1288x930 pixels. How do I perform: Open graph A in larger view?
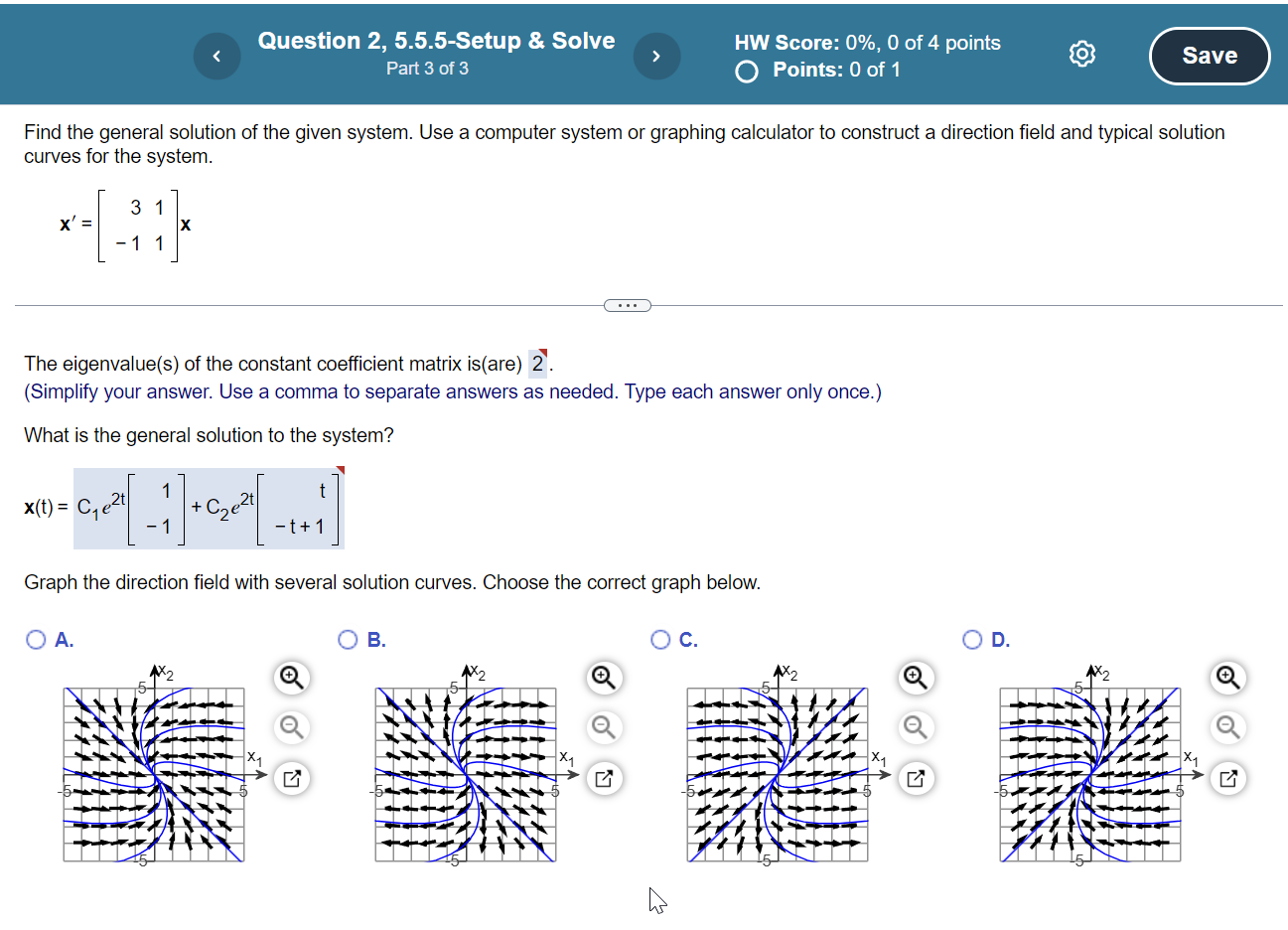pos(290,778)
